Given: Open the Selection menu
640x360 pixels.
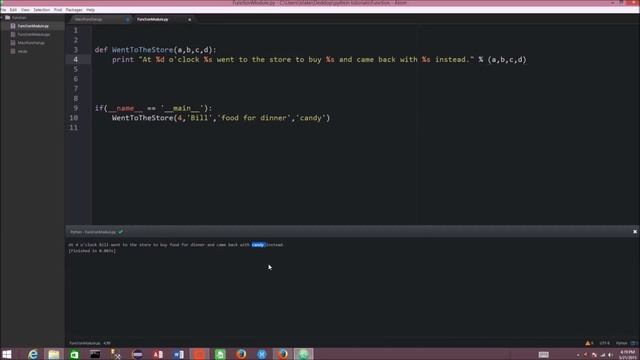Looking at the screenshot, I should (42, 9).
